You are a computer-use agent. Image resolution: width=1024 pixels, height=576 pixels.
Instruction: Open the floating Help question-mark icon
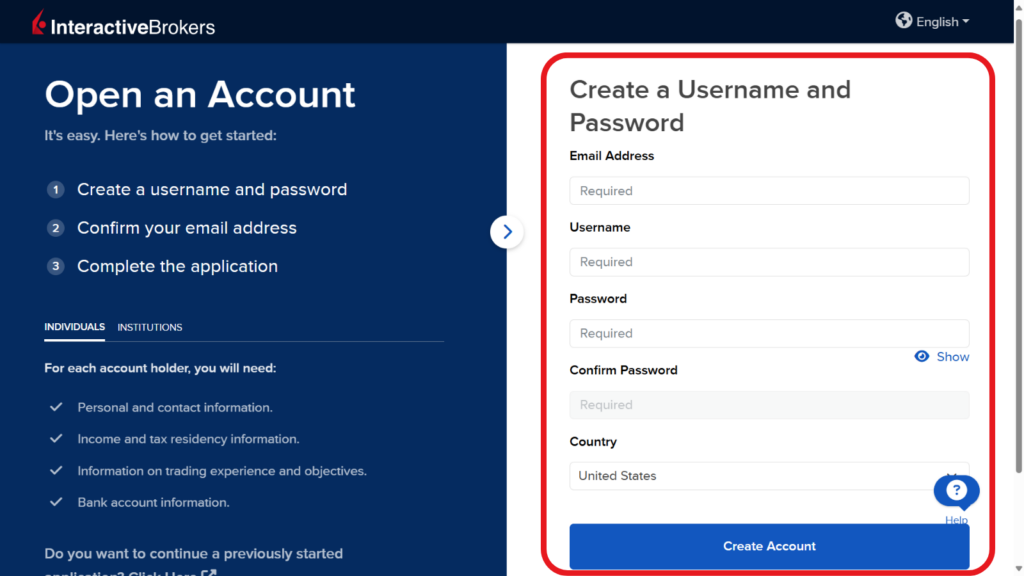956,491
